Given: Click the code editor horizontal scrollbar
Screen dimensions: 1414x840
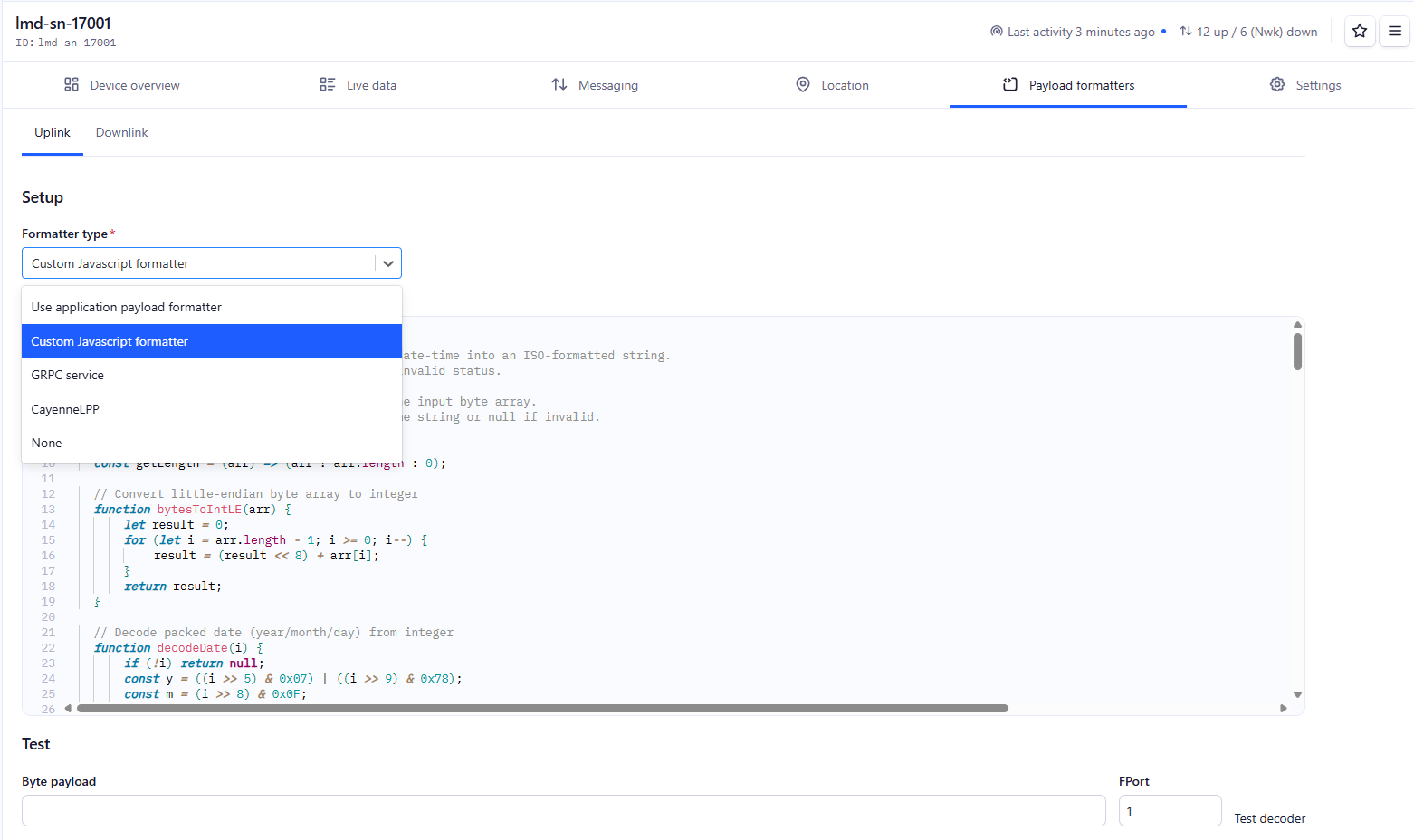Looking at the screenshot, I should 543,709.
